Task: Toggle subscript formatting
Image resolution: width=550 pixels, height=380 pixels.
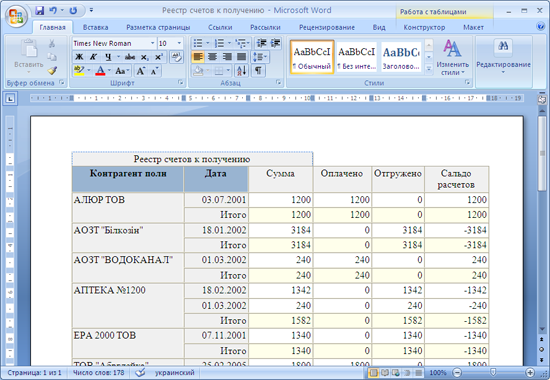Action: pyautogui.click(x=145, y=57)
